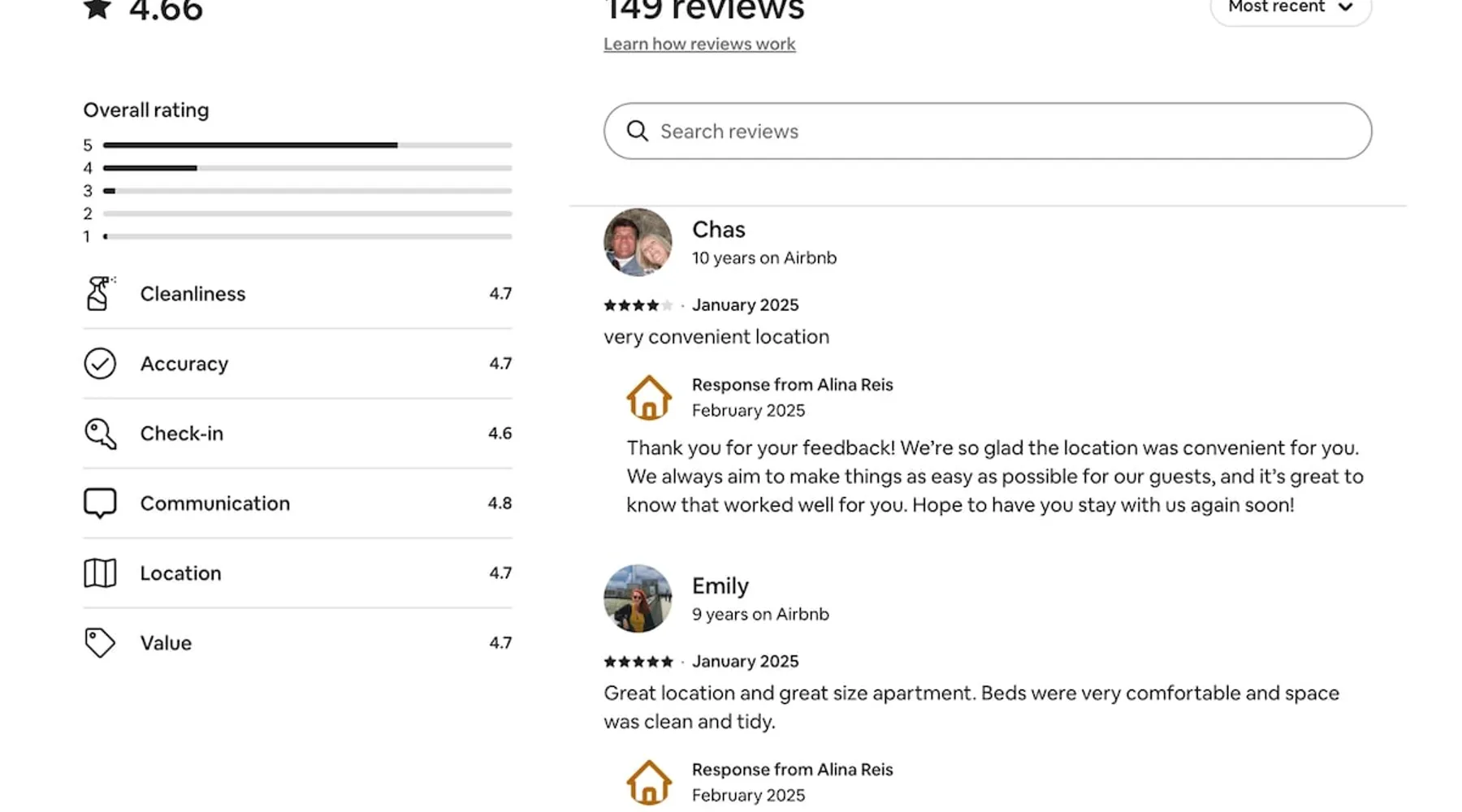Click the 4-star rating bar
Image resolution: width=1462 pixels, height=812 pixels.
click(x=307, y=168)
